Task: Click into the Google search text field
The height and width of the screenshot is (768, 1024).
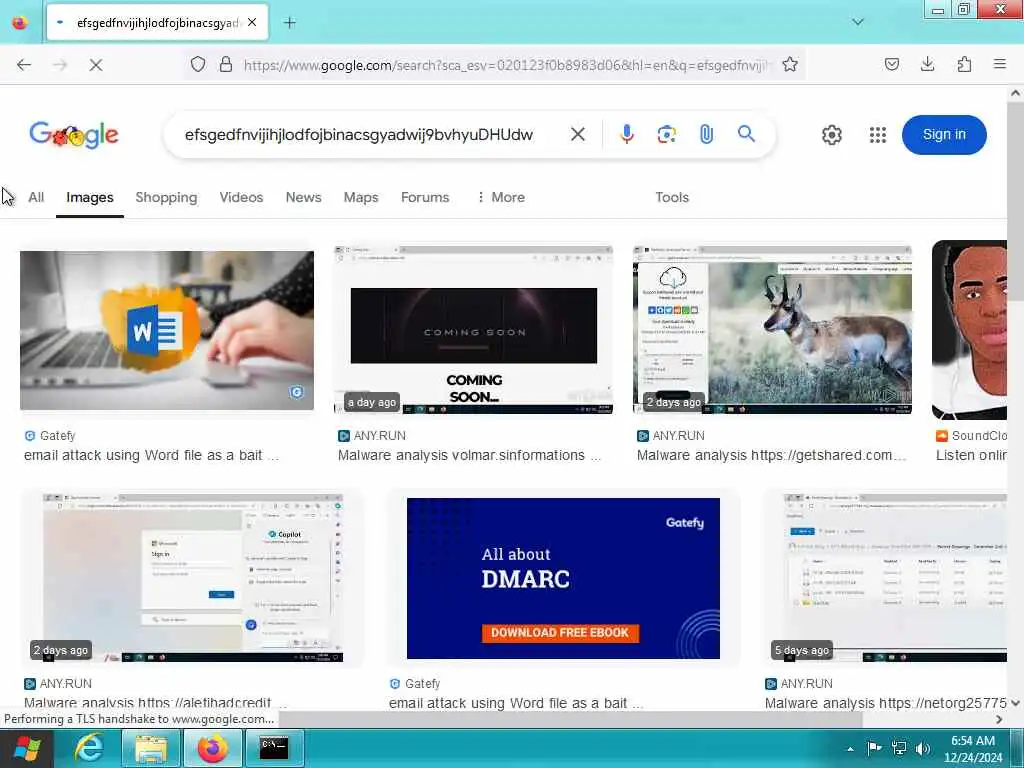Action: tap(359, 135)
